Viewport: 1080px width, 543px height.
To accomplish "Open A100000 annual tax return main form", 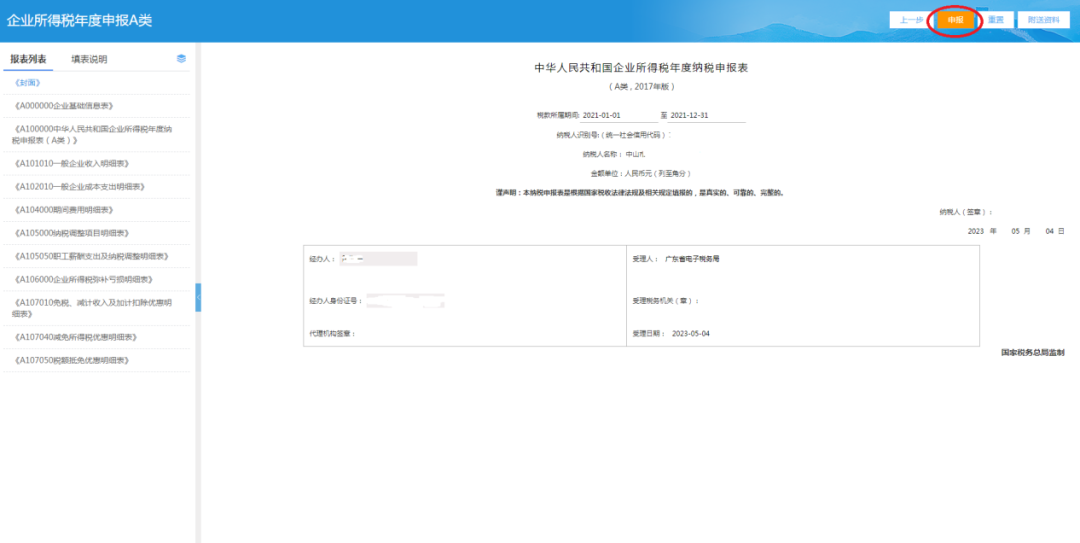I will 92,134.
